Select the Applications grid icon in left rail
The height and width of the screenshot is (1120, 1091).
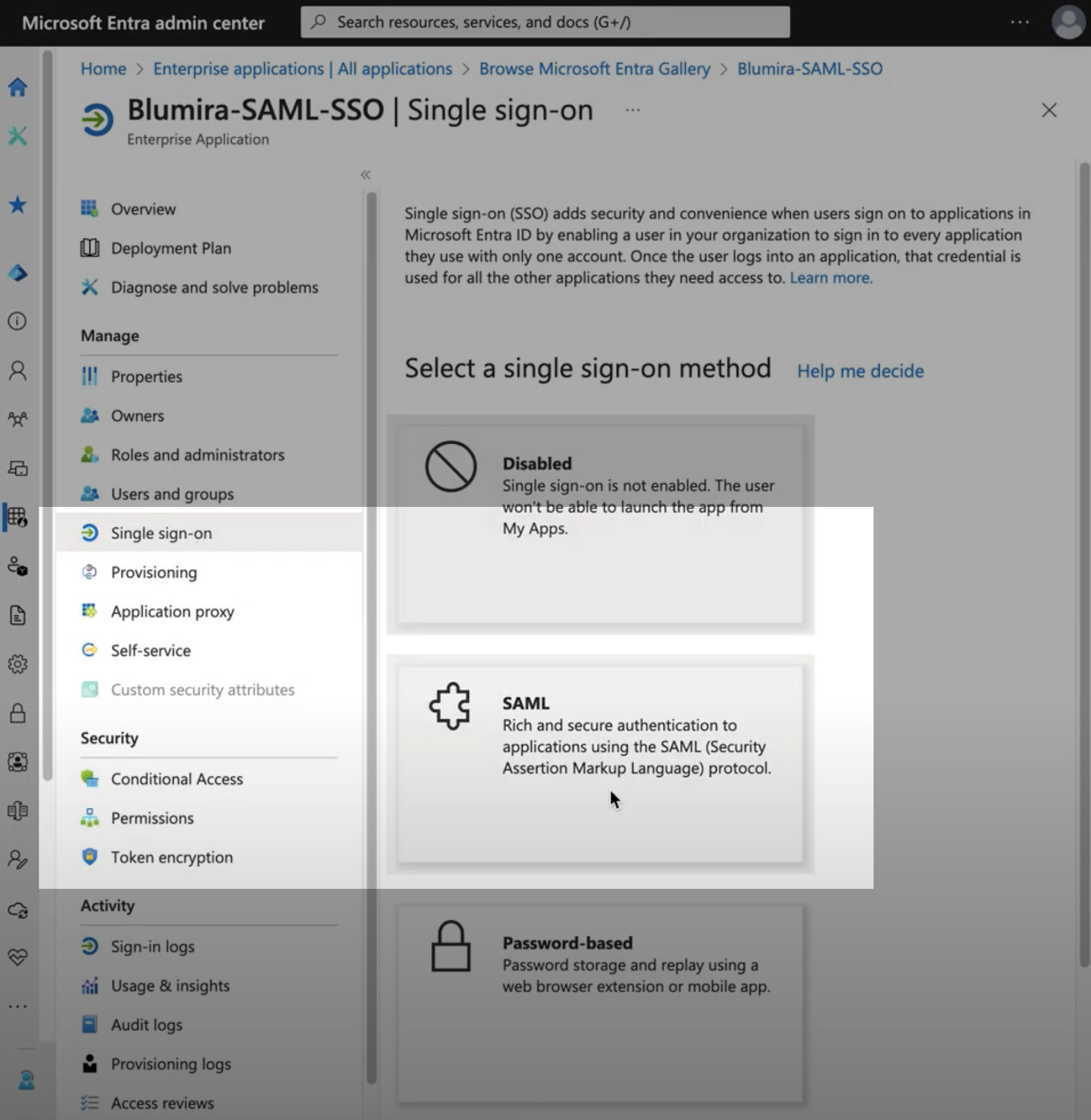[x=17, y=517]
